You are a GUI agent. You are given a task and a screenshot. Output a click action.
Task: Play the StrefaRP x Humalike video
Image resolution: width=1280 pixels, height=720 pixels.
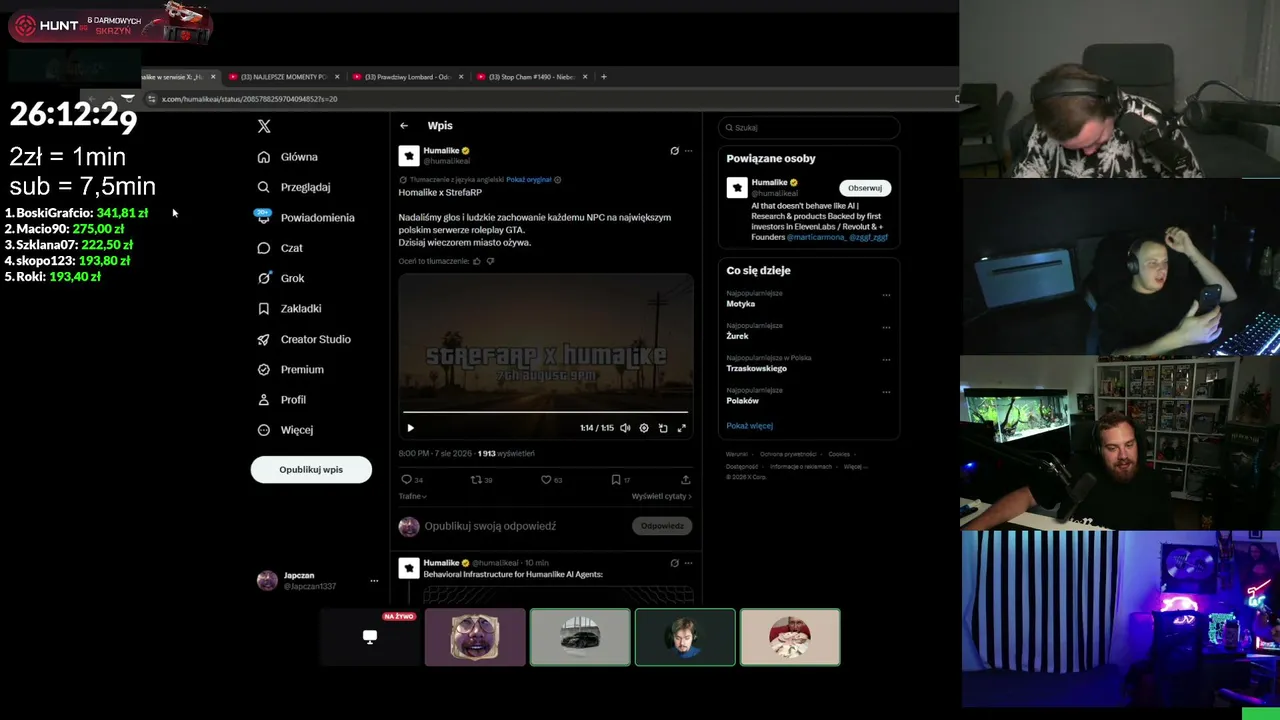click(x=410, y=428)
